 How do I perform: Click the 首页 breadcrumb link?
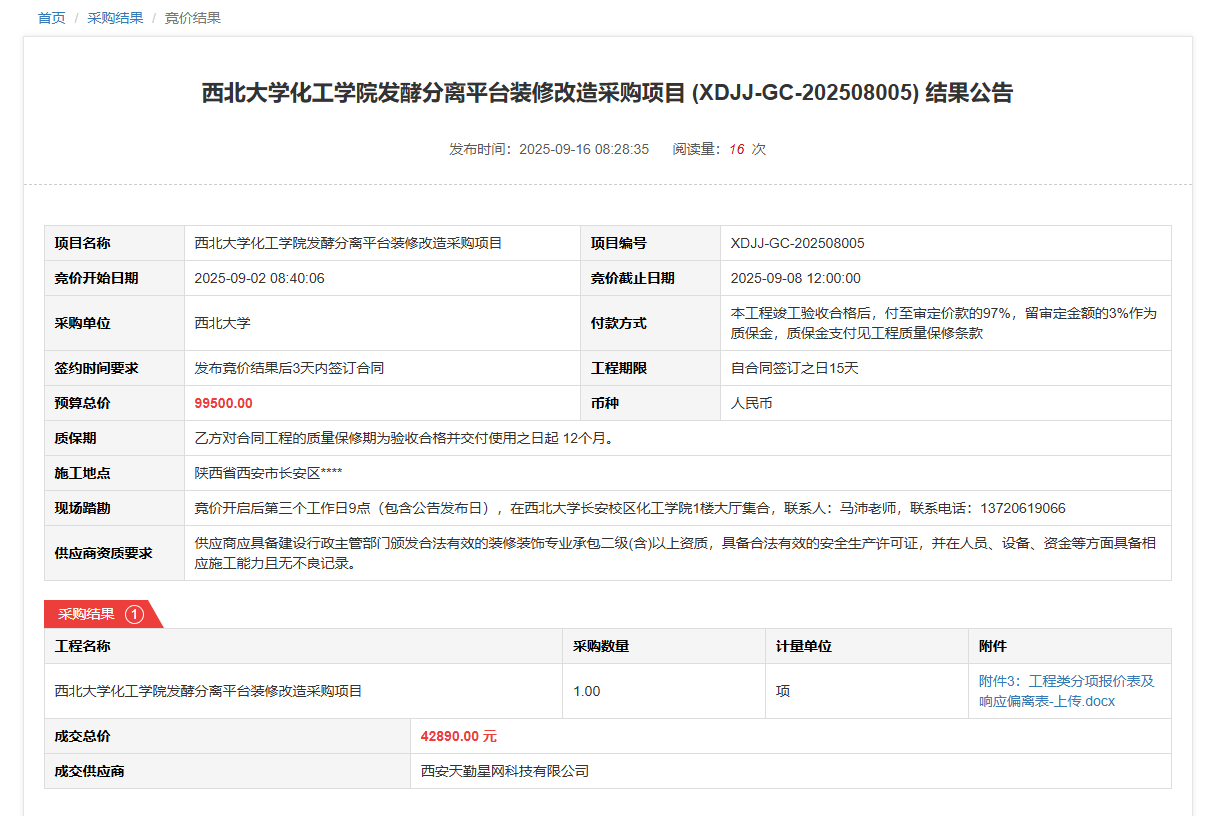(x=51, y=18)
